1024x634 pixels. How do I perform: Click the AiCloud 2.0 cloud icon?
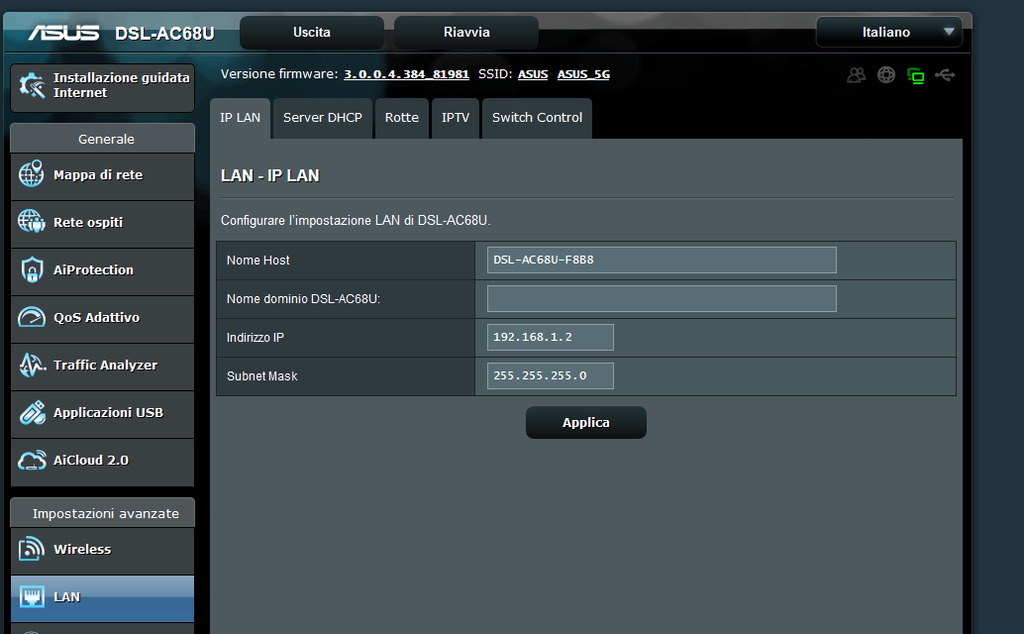[32, 460]
